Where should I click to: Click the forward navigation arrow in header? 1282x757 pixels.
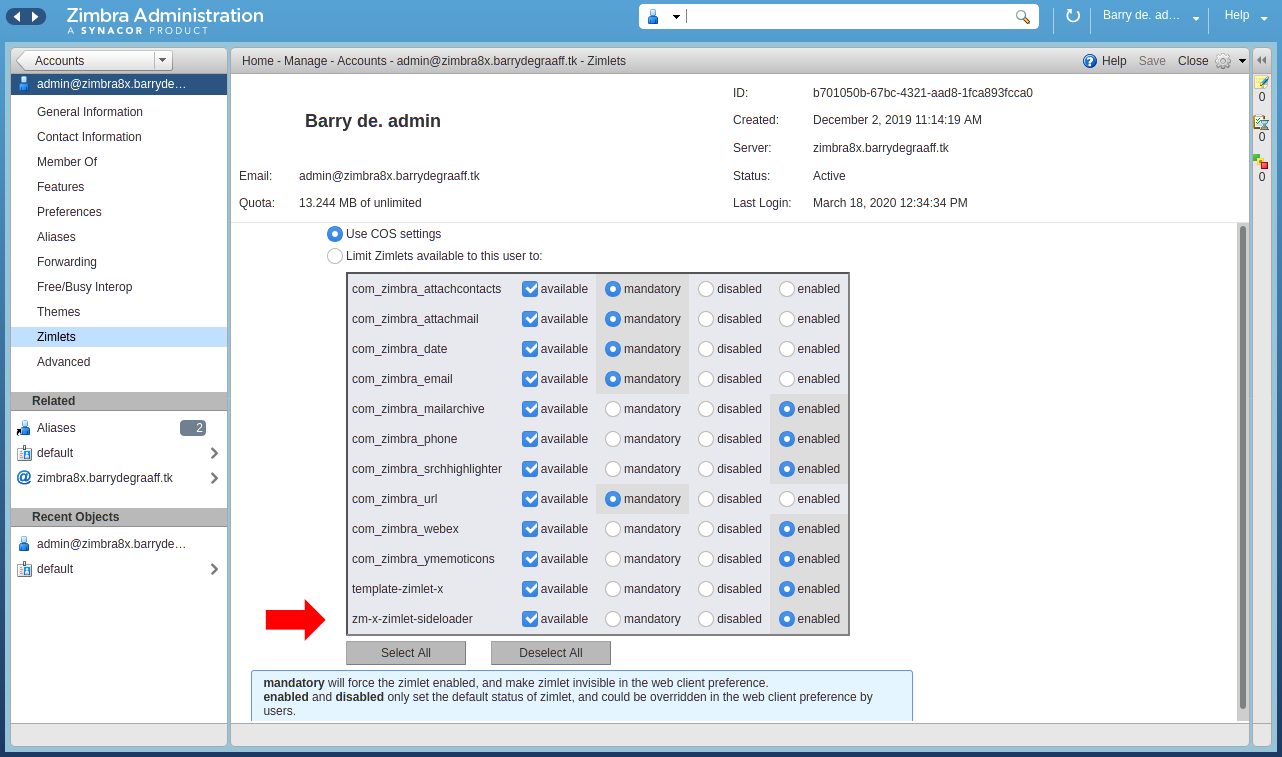(35, 16)
